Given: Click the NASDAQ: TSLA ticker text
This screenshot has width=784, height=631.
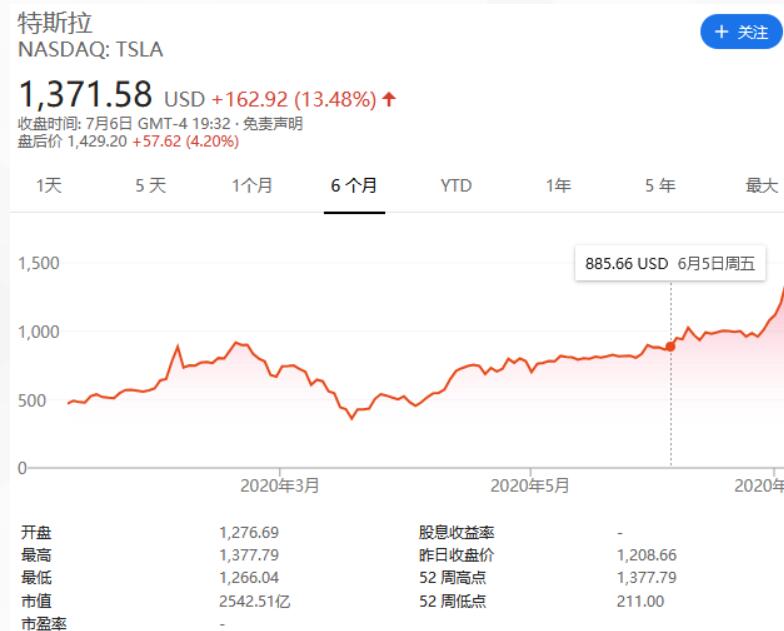Looking at the screenshot, I should tap(90, 50).
